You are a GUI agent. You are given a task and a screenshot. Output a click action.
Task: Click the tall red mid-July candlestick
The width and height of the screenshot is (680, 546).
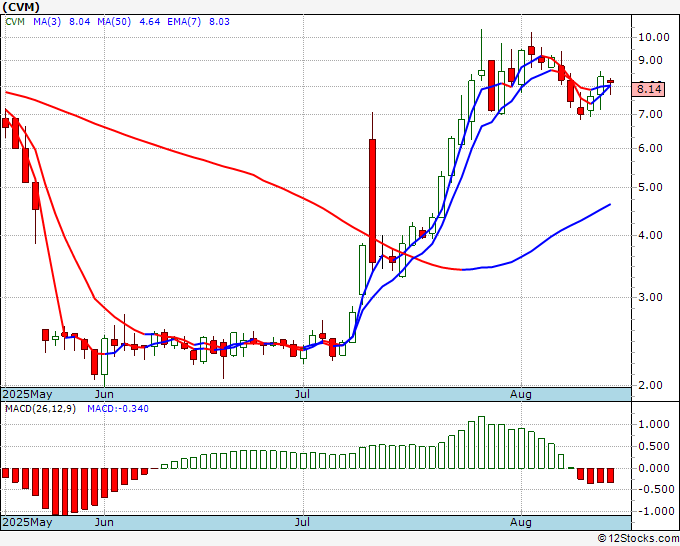[372, 200]
